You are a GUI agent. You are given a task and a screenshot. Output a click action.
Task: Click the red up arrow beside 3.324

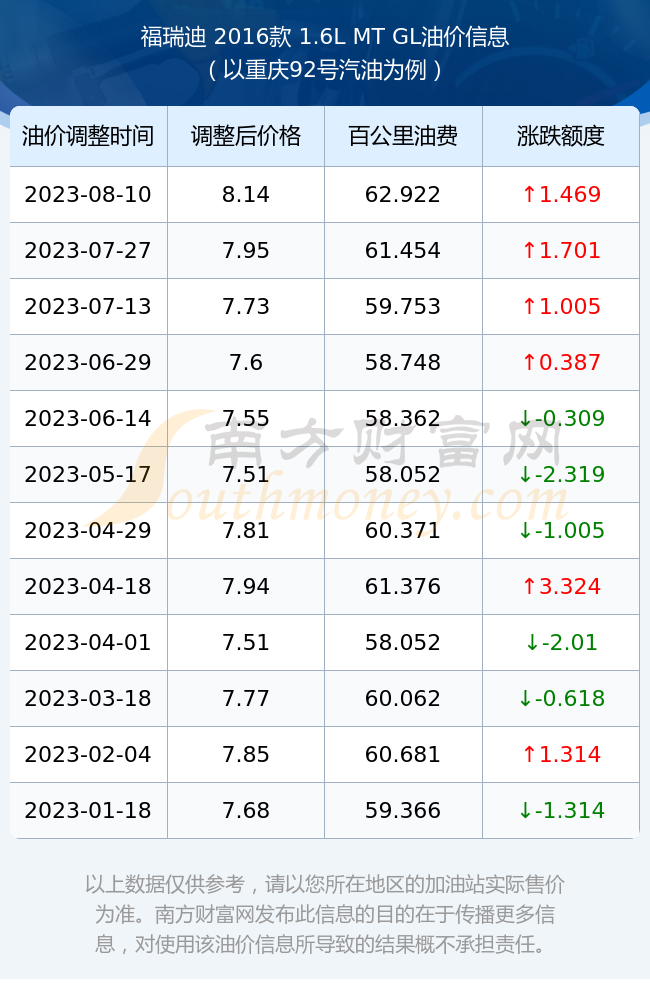(x=529, y=587)
